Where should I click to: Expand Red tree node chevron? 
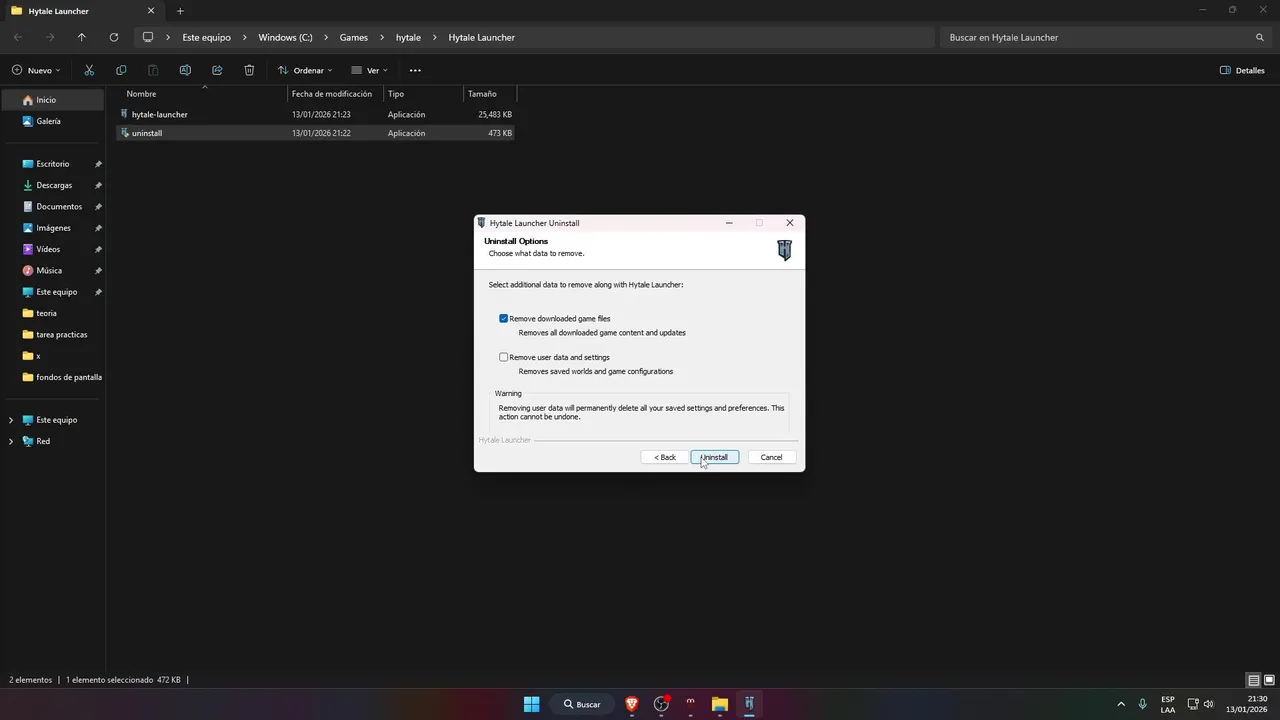point(11,441)
